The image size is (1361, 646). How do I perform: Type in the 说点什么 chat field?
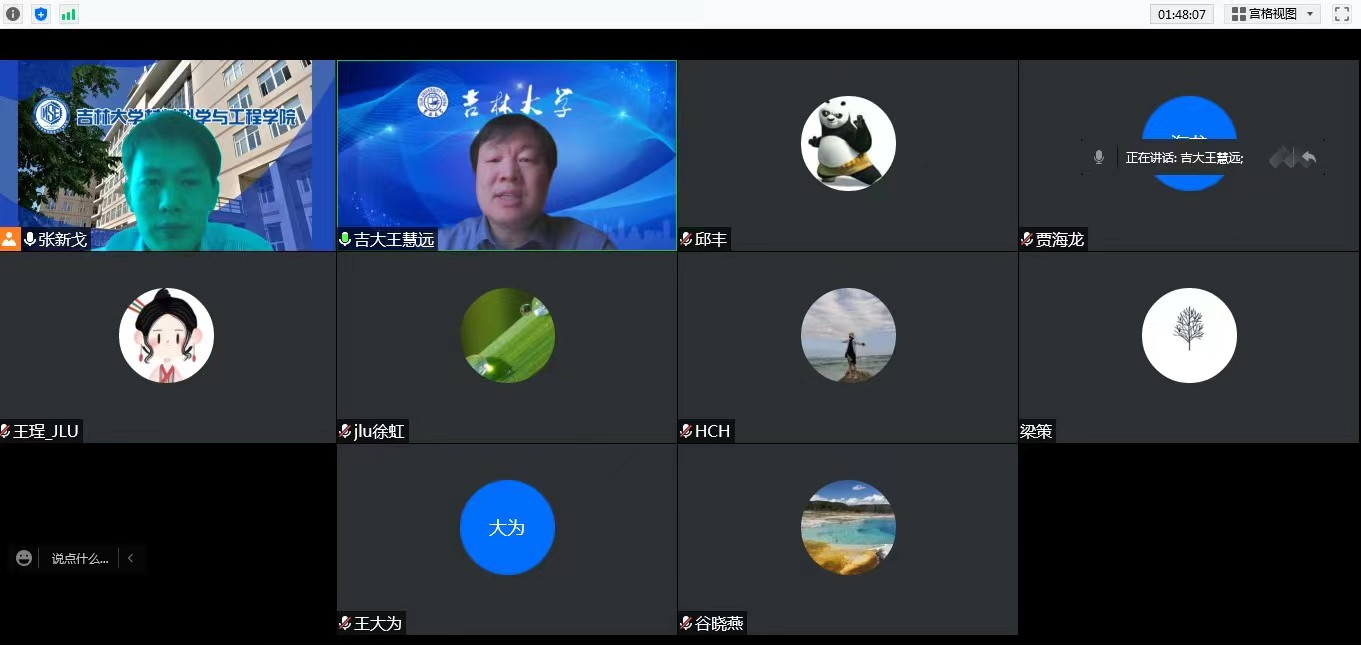point(79,558)
